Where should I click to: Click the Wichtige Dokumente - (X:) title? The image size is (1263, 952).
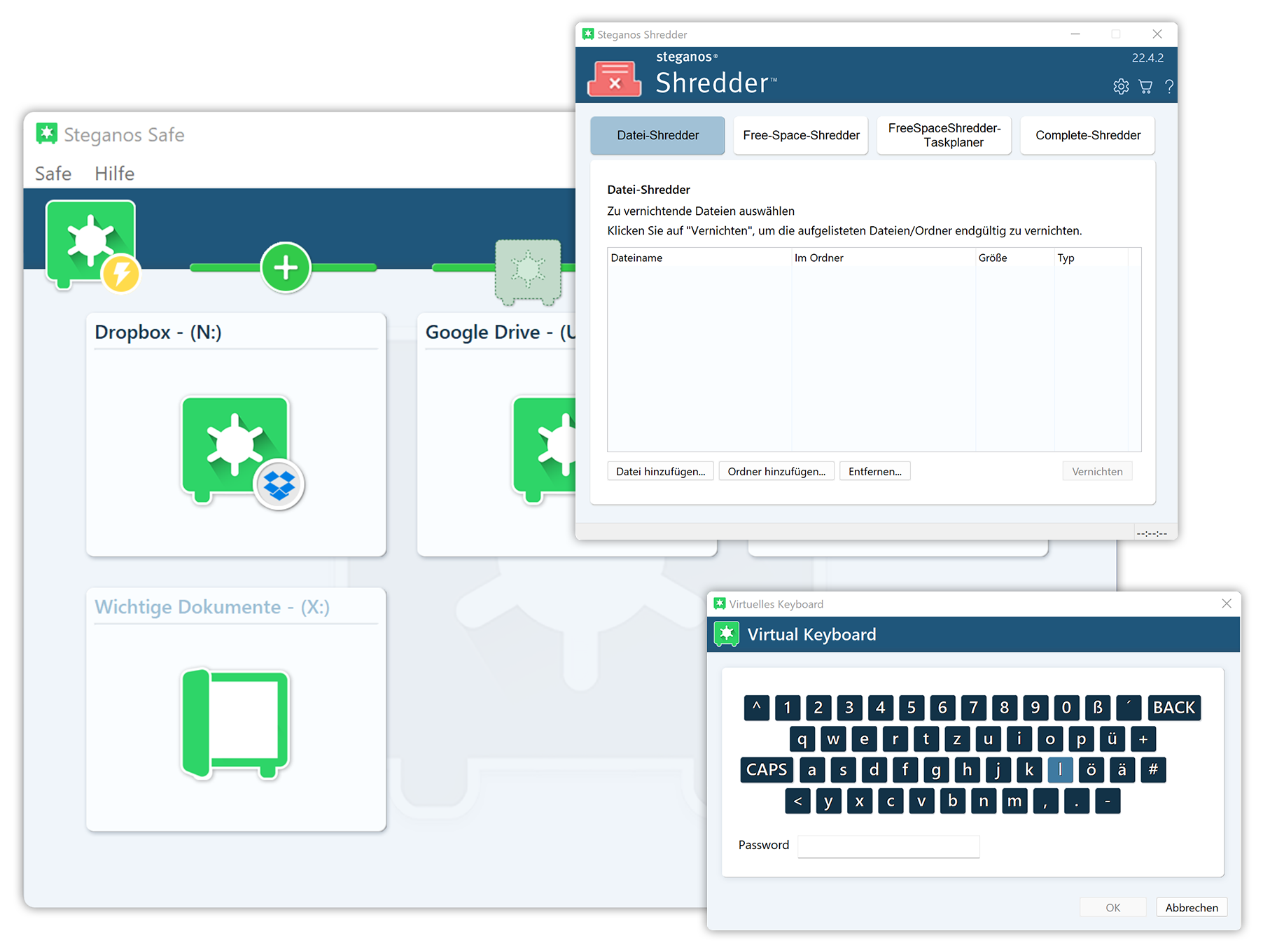click(x=212, y=606)
